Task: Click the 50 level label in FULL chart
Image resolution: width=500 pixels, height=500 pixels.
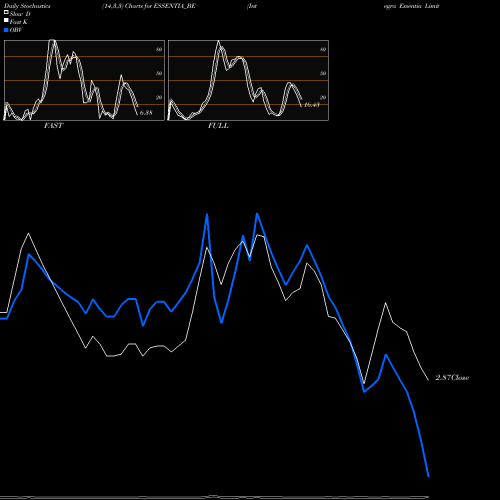Action: 323,73
